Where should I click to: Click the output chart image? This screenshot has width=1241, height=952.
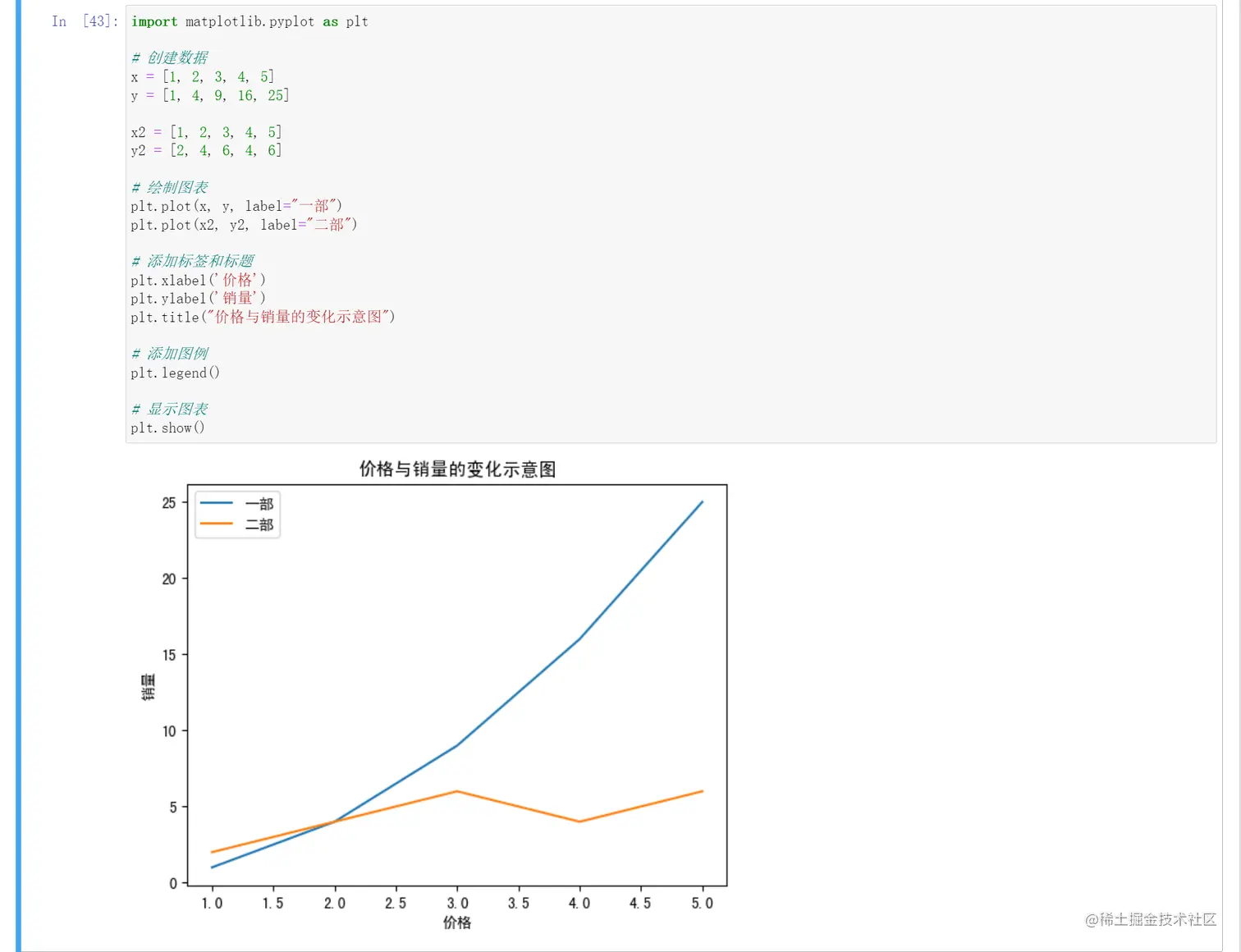tap(433, 695)
